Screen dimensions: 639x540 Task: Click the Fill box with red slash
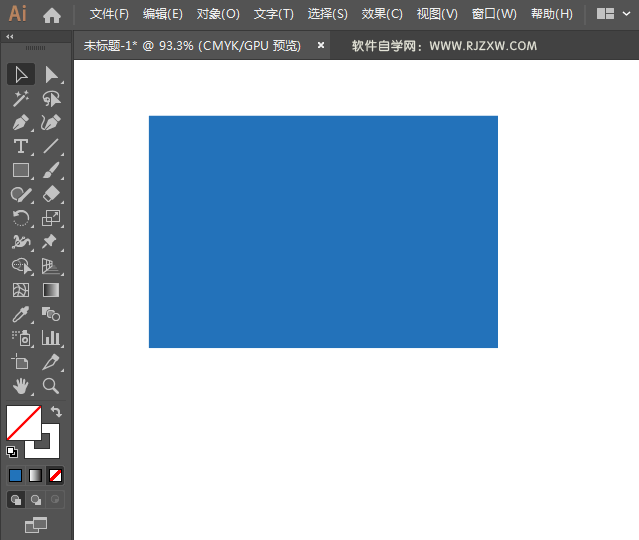coord(24,423)
